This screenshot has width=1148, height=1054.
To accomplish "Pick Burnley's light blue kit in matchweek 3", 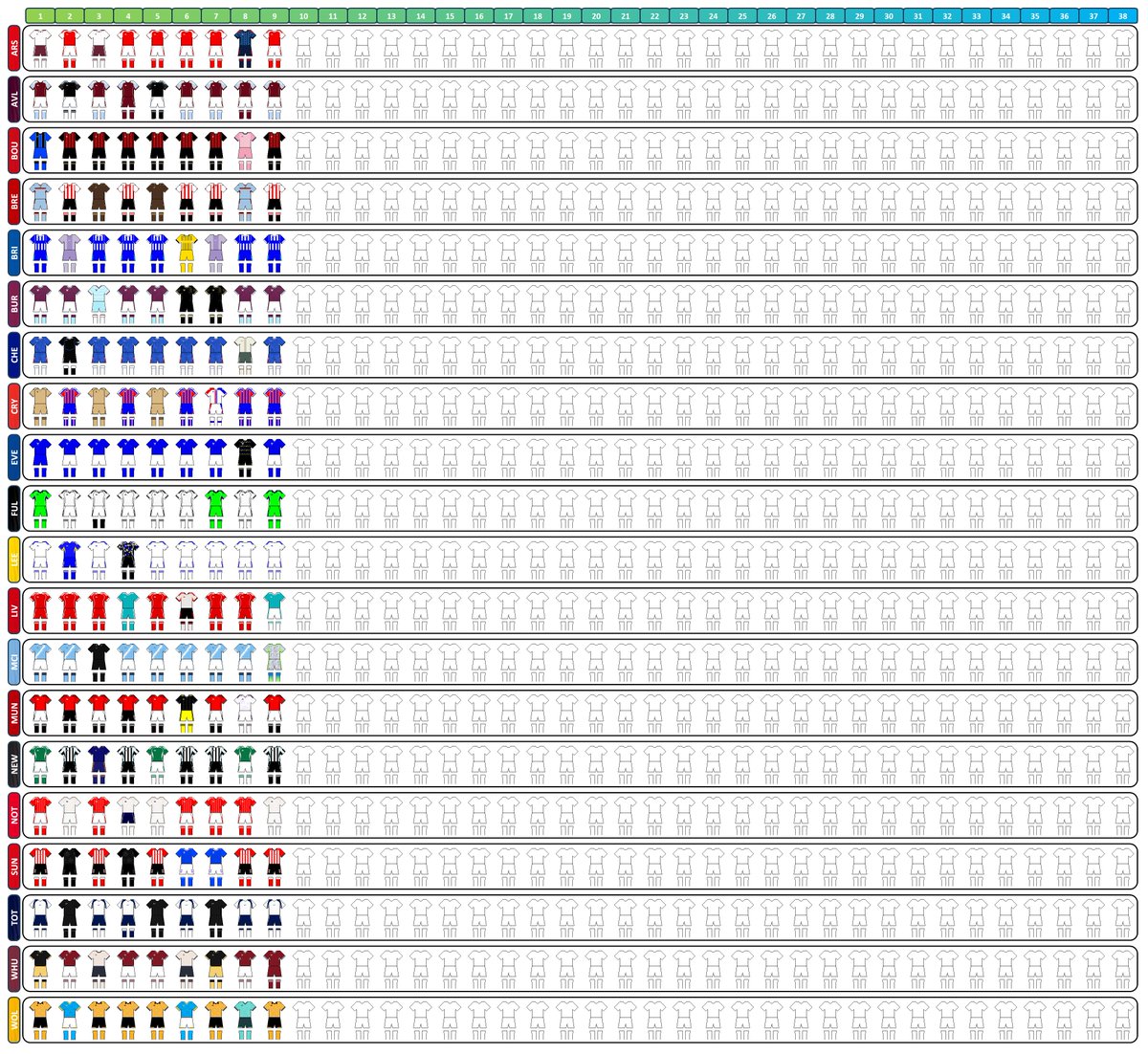I will coord(99,305).
